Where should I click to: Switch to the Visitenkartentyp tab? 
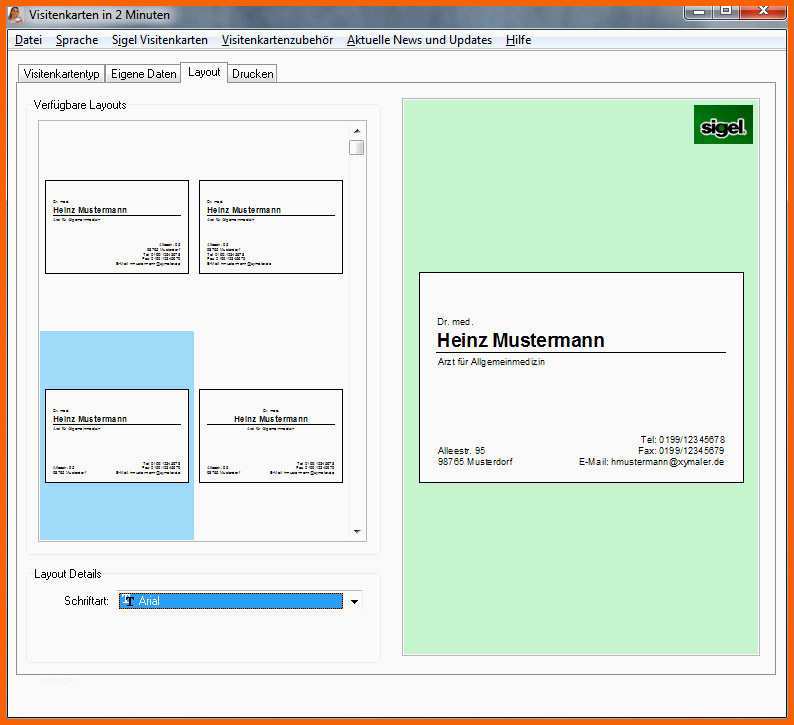[61, 73]
